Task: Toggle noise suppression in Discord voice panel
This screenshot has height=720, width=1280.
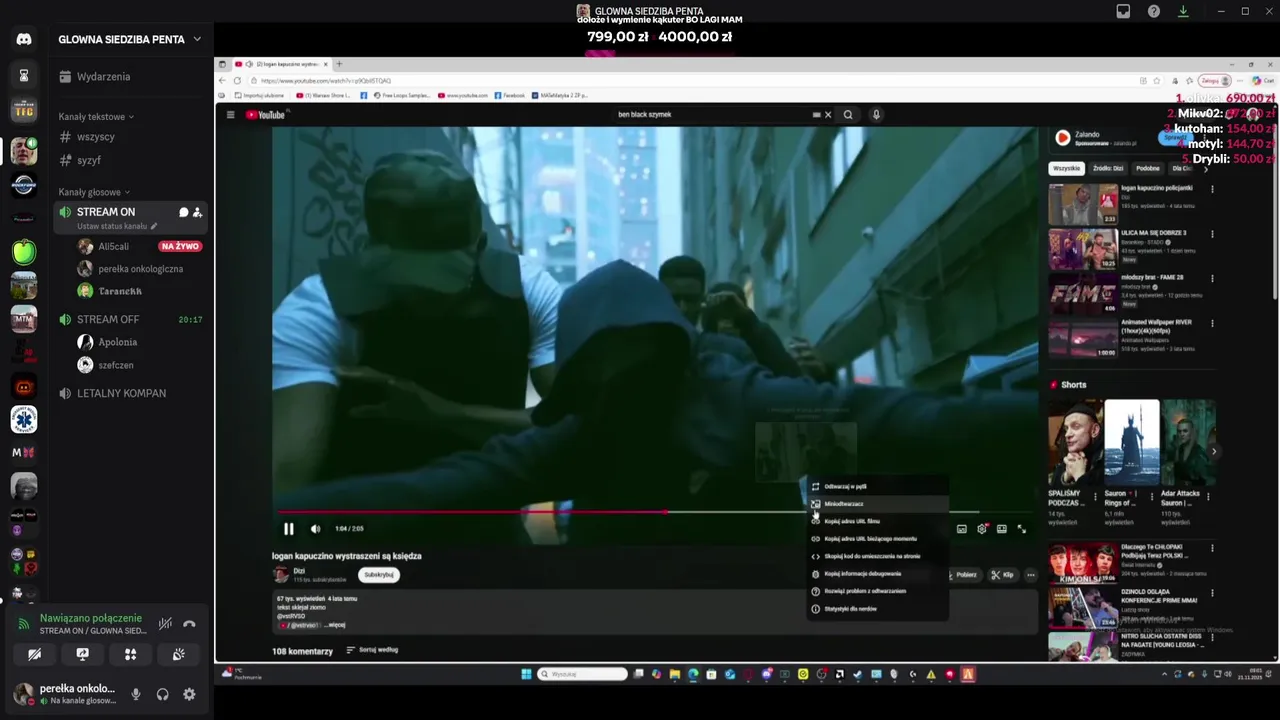Action: click(x=165, y=624)
